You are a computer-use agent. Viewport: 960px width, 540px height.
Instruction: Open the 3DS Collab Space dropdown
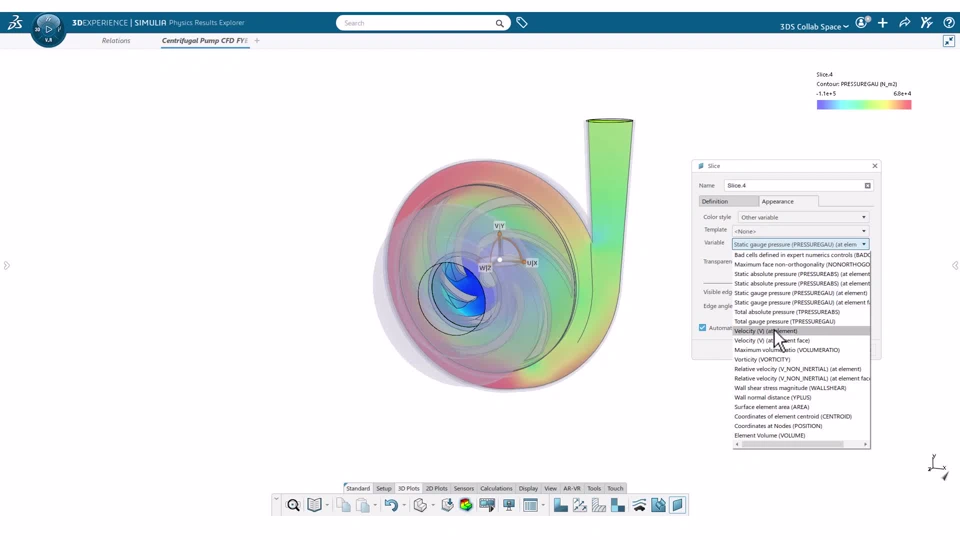pyautogui.click(x=814, y=26)
